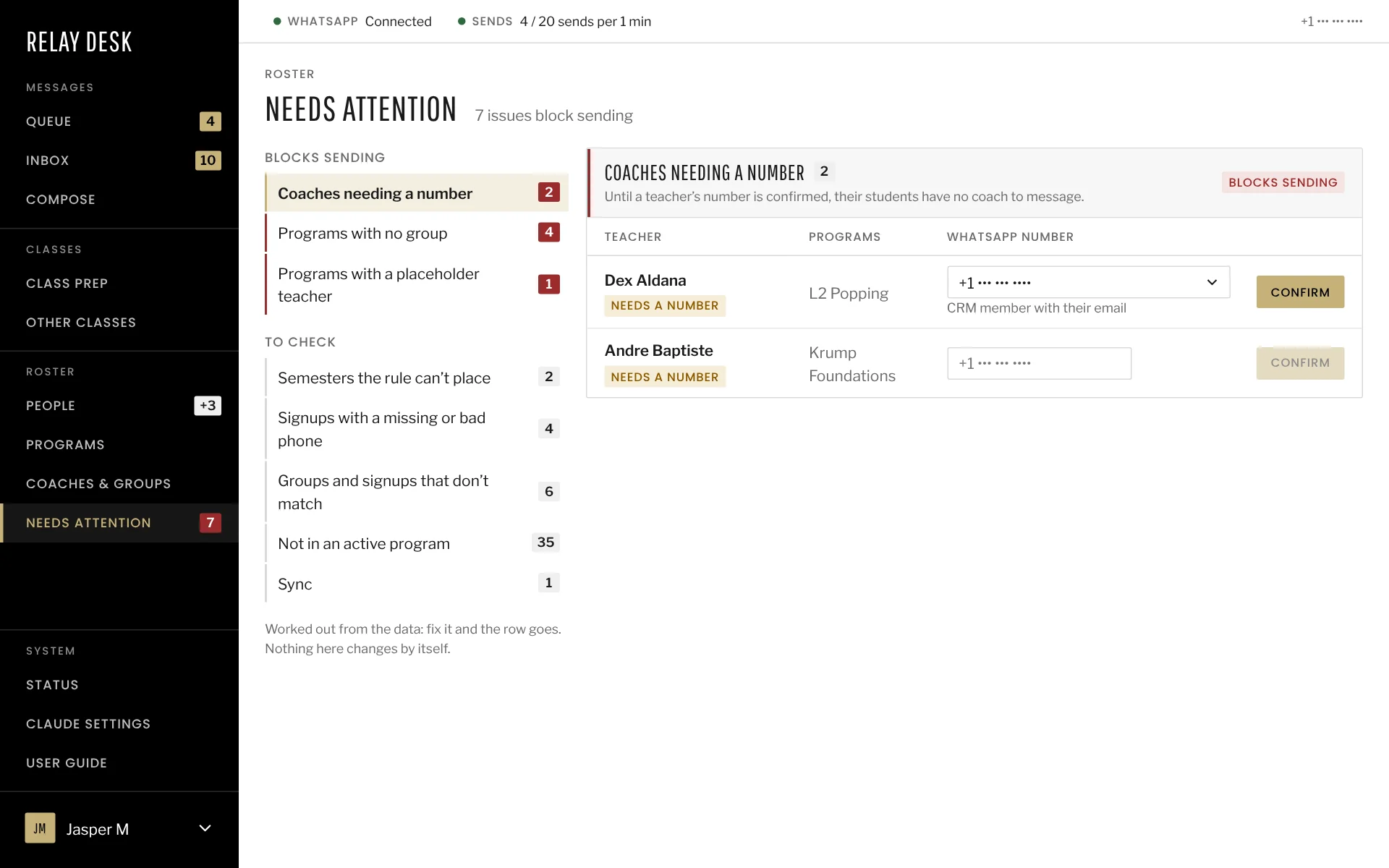
Task: Click the People +3 badge
Action: (x=208, y=406)
